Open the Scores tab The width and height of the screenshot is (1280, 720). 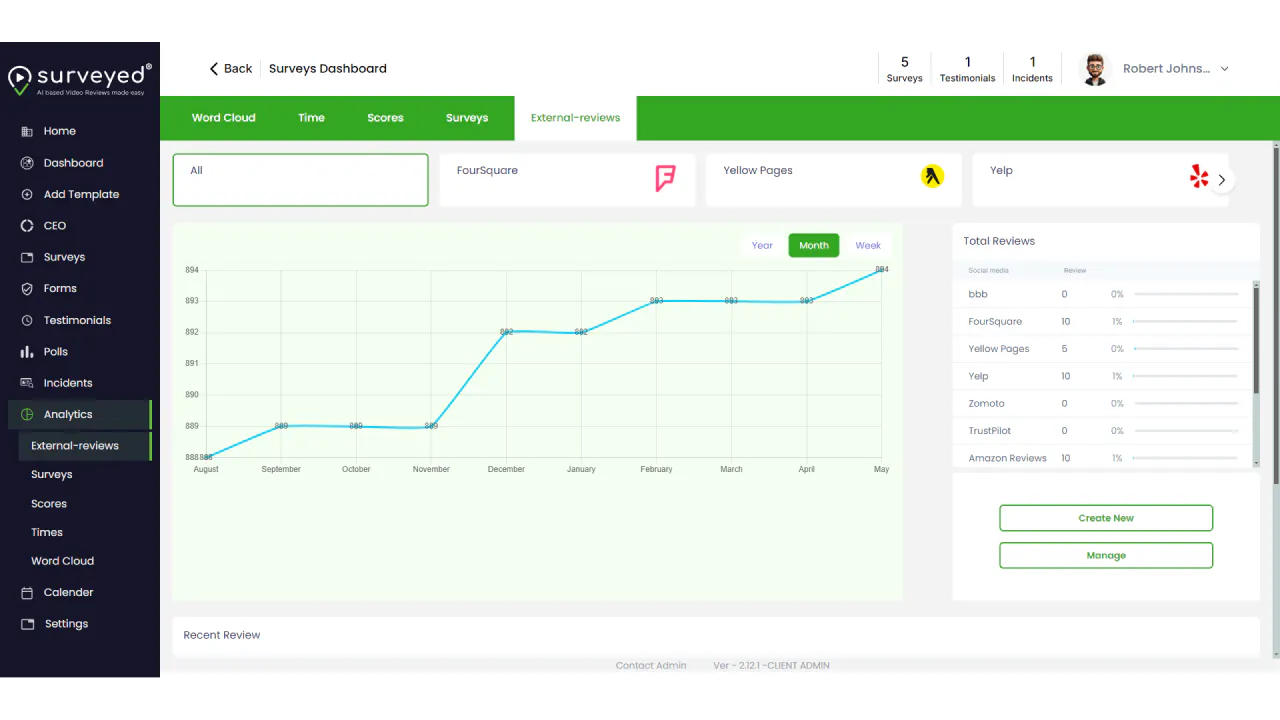coord(385,118)
